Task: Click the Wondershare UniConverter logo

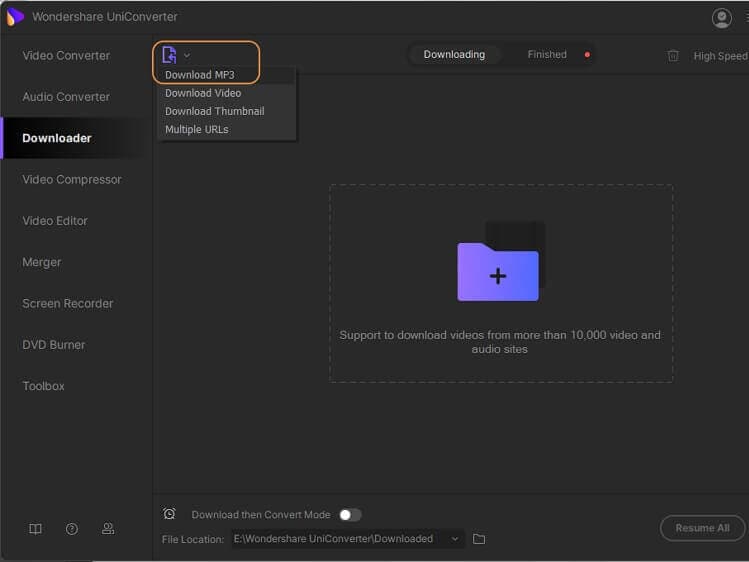Action: (x=15, y=17)
